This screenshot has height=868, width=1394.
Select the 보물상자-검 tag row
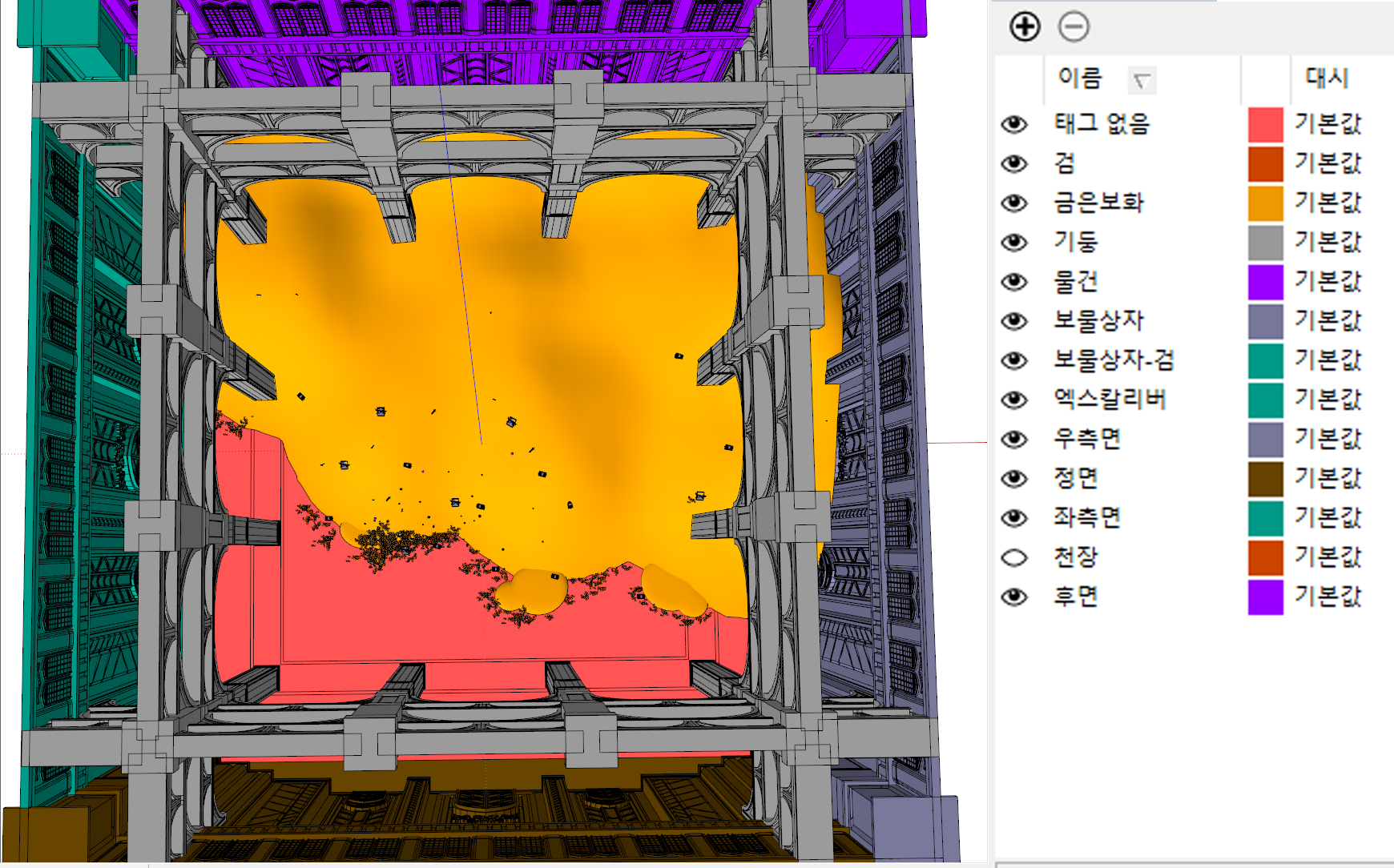(x=1114, y=360)
